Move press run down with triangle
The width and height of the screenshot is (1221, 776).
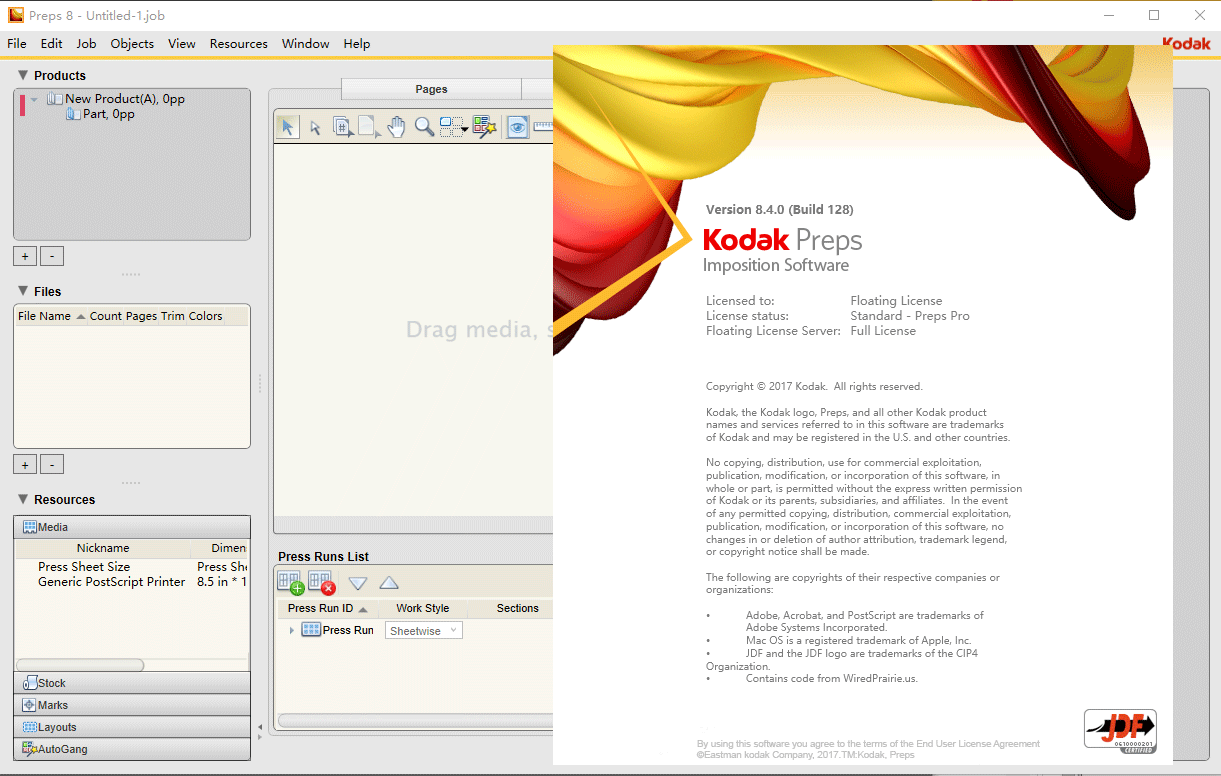click(358, 583)
